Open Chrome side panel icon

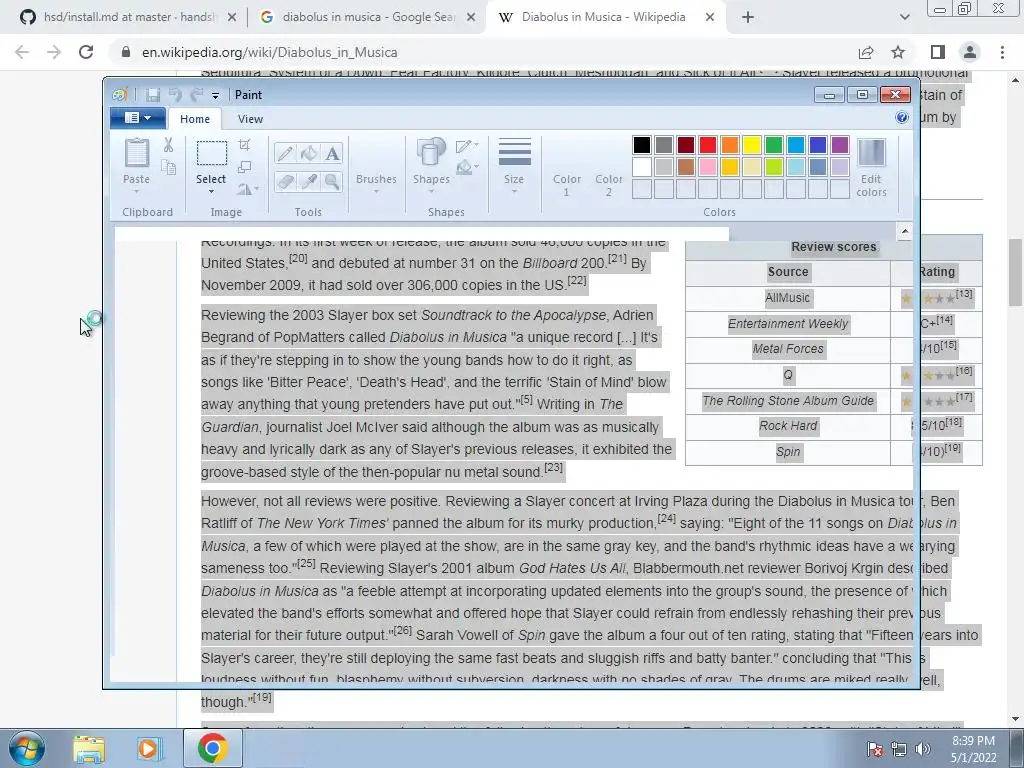[x=938, y=52]
